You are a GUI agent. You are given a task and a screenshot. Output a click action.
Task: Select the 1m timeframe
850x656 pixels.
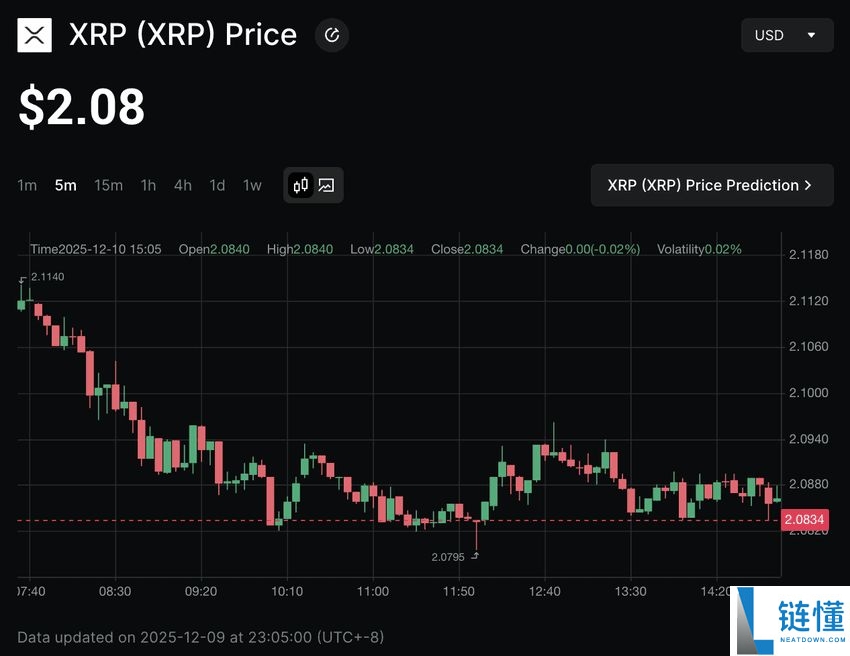coord(27,185)
